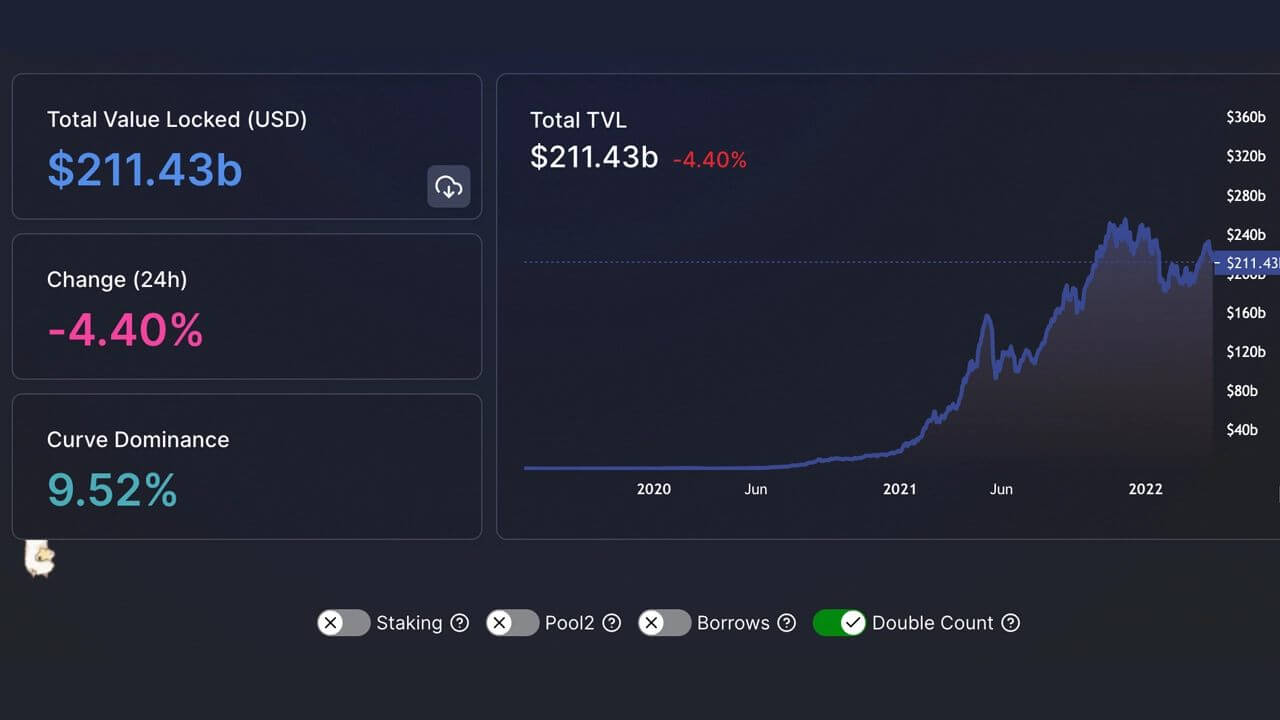Enable the Staking toggle

[344, 623]
